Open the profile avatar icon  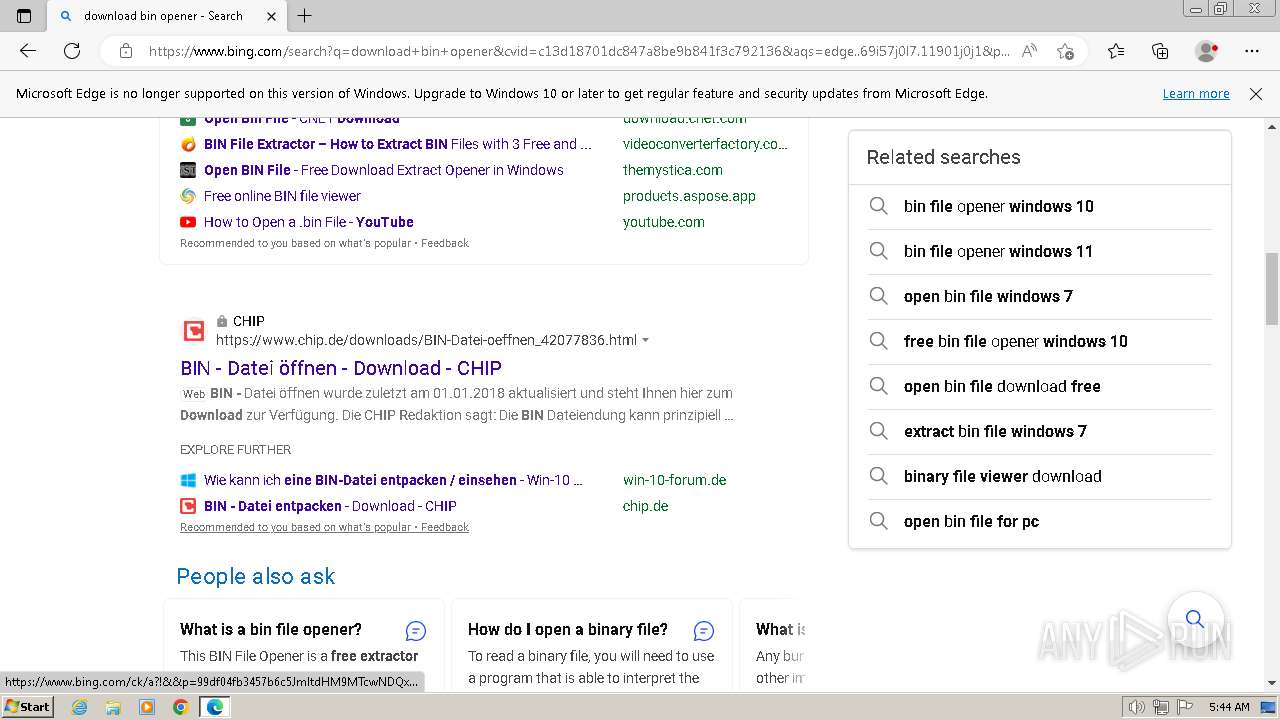1207,51
